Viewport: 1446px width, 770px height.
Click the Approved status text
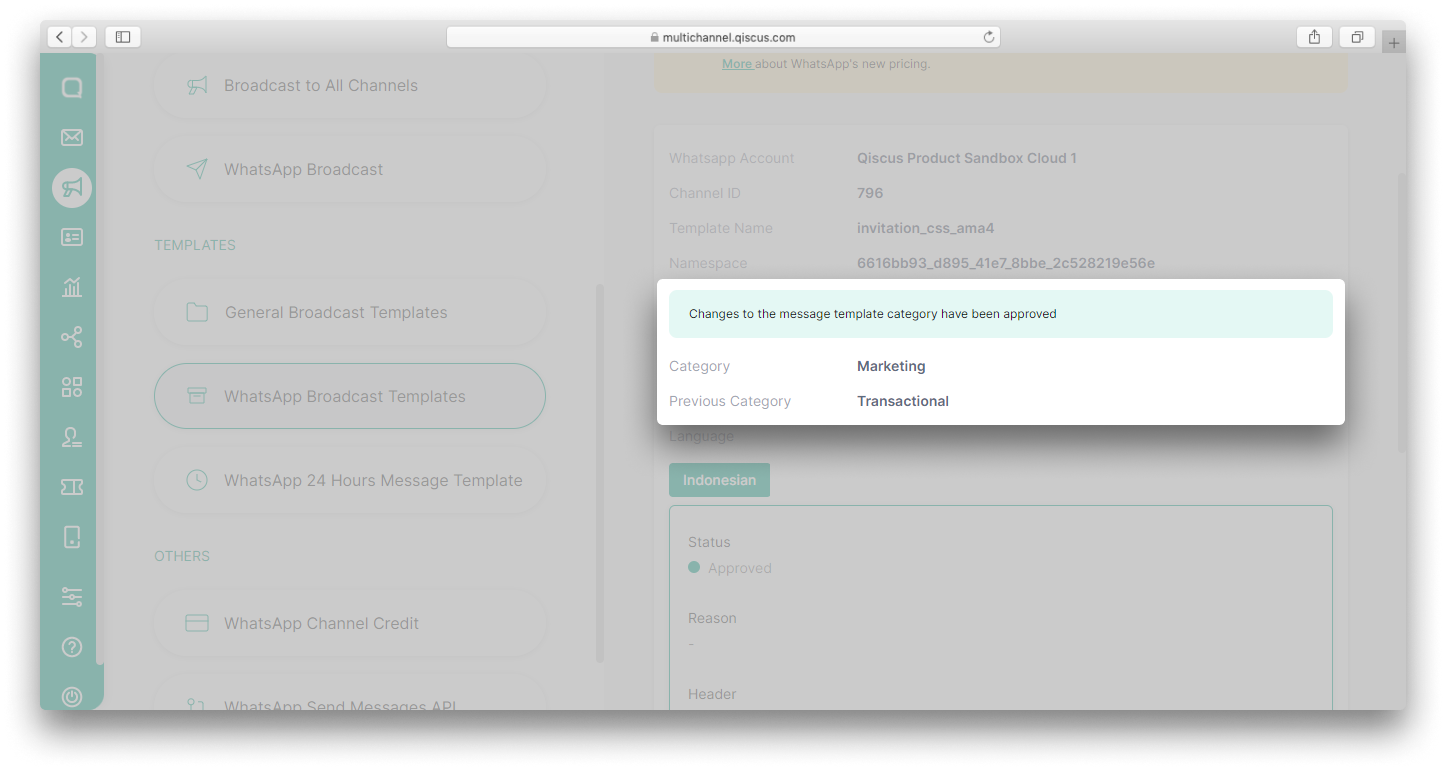click(x=740, y=568)
